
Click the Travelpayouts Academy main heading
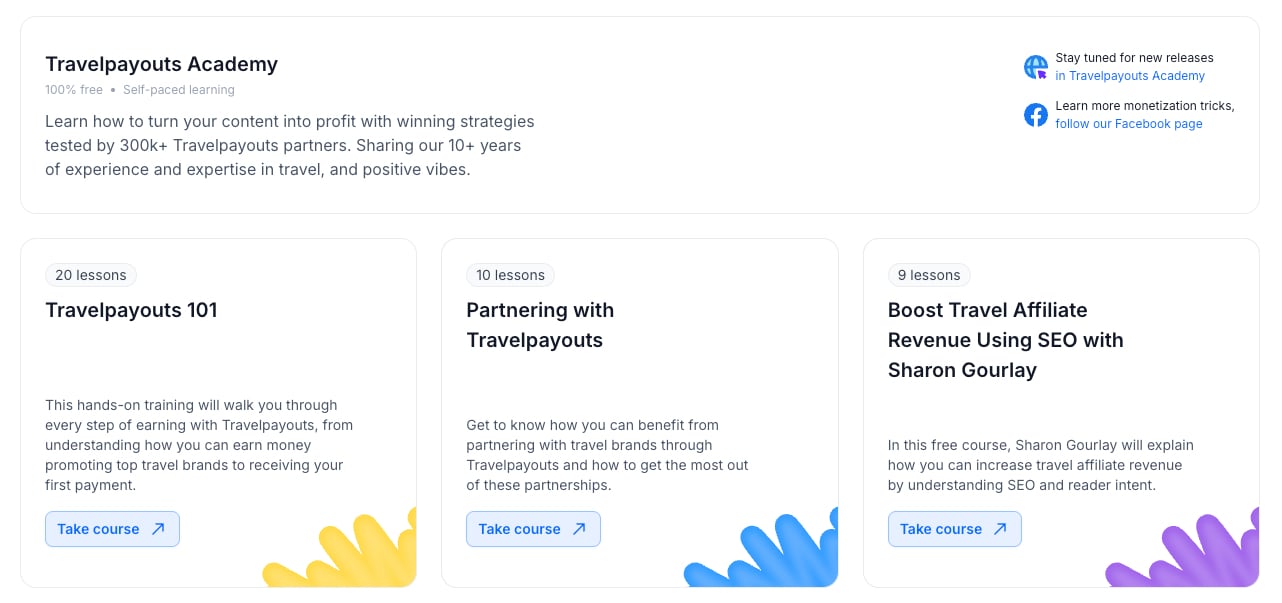point(161,64)
